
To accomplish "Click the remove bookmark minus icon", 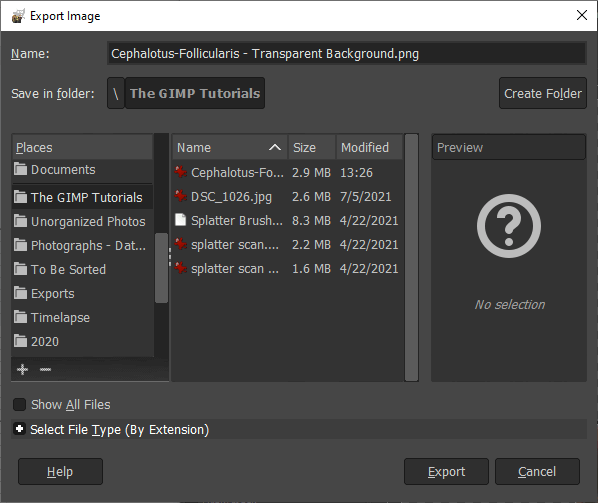I will click(45, 369).
